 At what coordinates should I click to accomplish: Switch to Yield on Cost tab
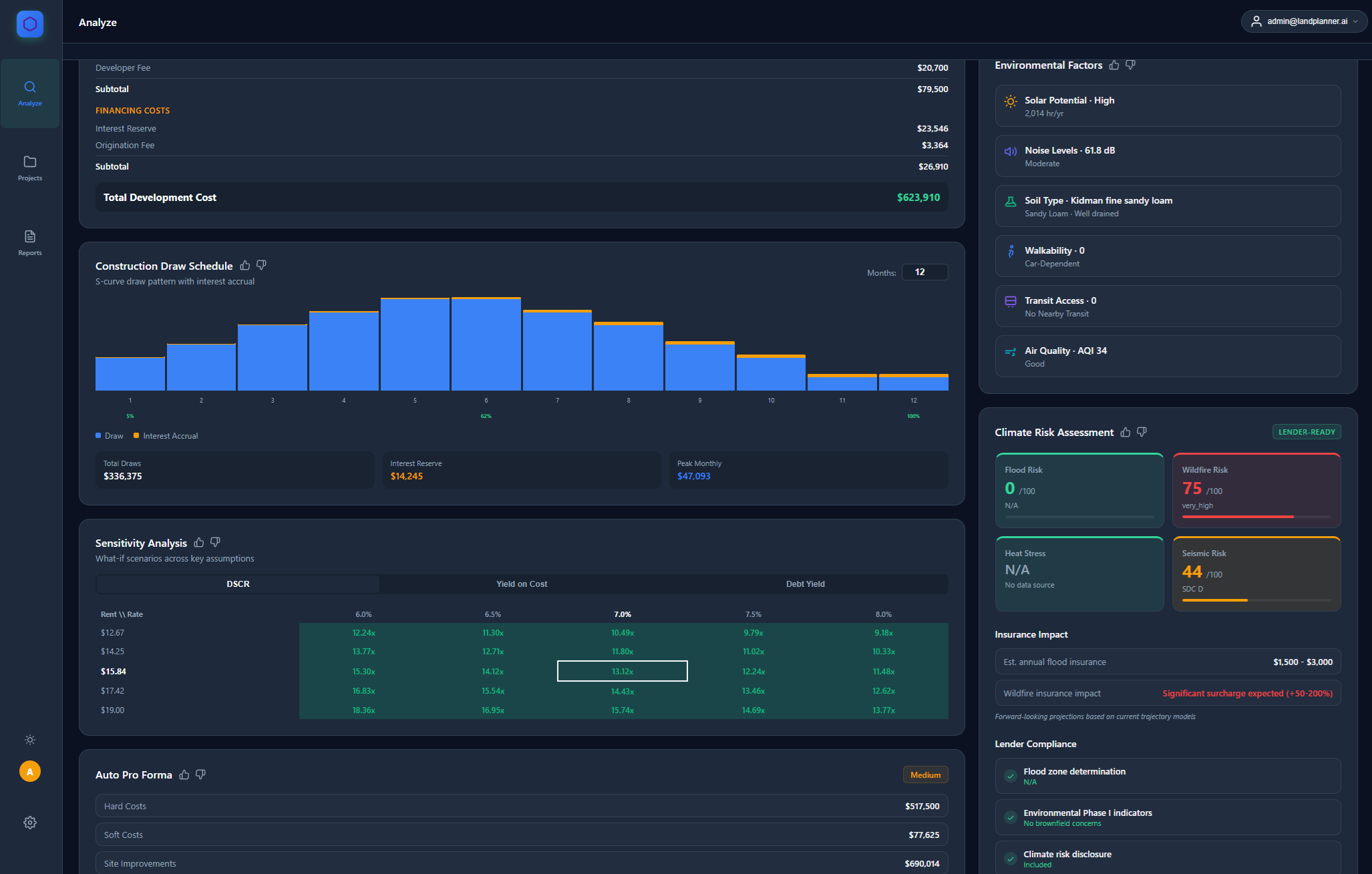pyautogui.click(x=522, y=584)
